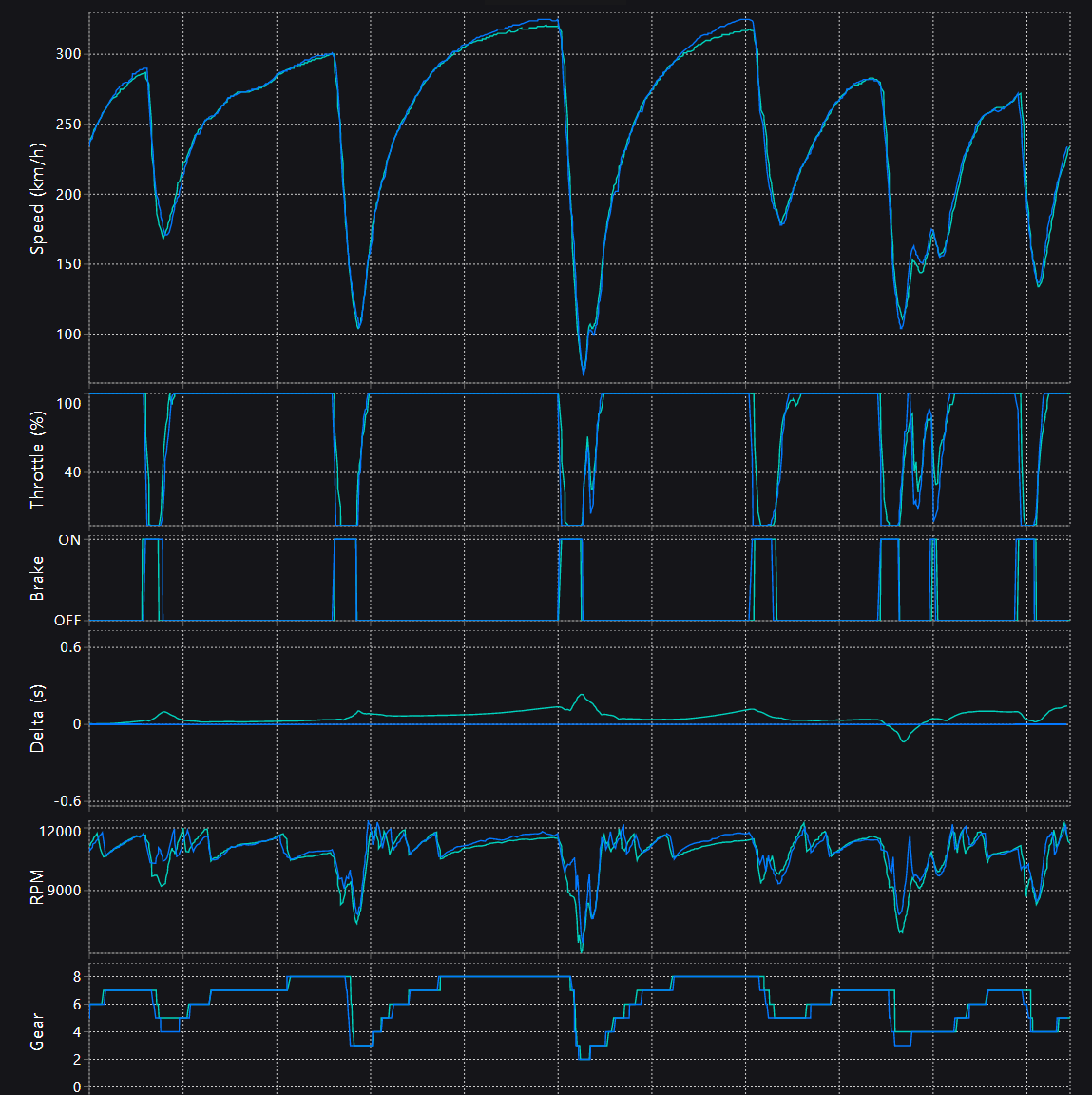The height and width of the screenshot is (1095, 1092).
Task: Click the 150 tick on speed axis
Action: pyautogui.click(x=68, y=264)
